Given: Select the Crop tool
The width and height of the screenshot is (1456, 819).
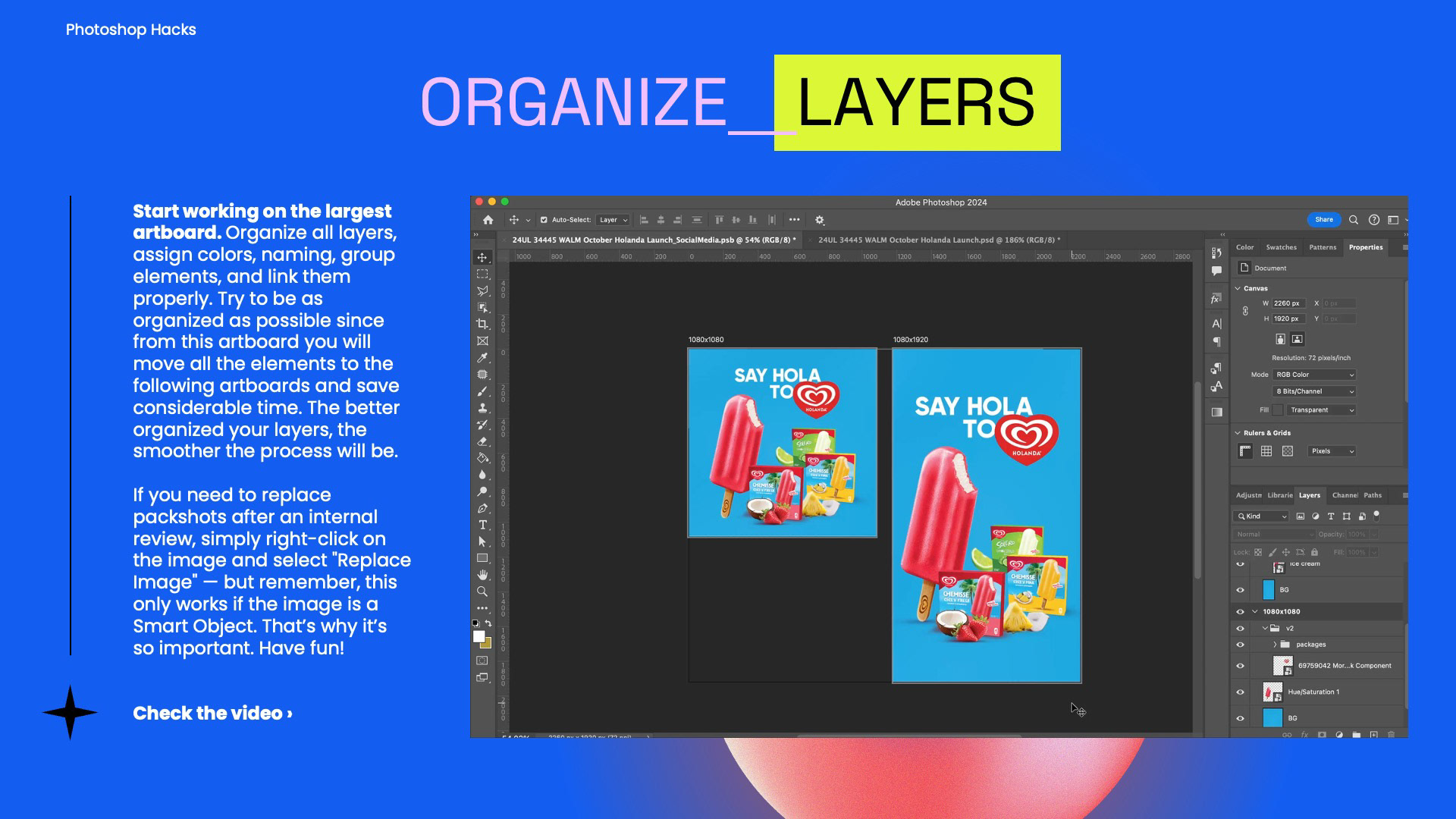Looking at the screenshot, I should [x=482, y=325].
